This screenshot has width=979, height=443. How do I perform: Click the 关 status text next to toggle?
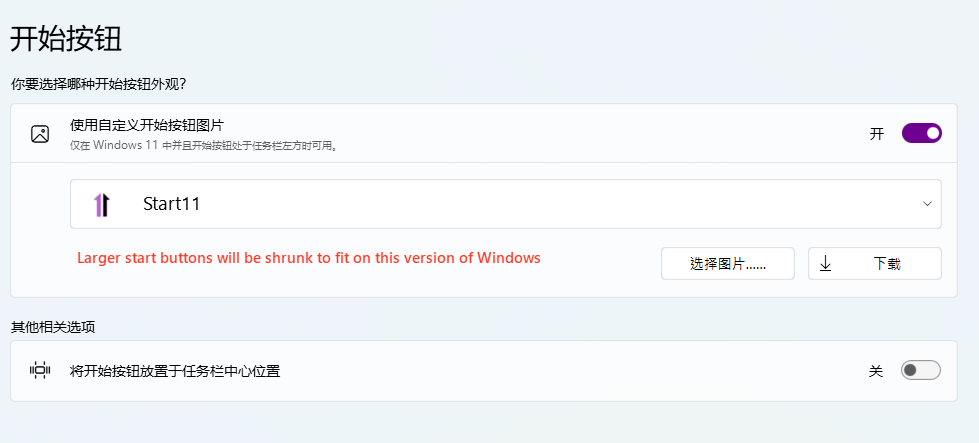[876, 371]
